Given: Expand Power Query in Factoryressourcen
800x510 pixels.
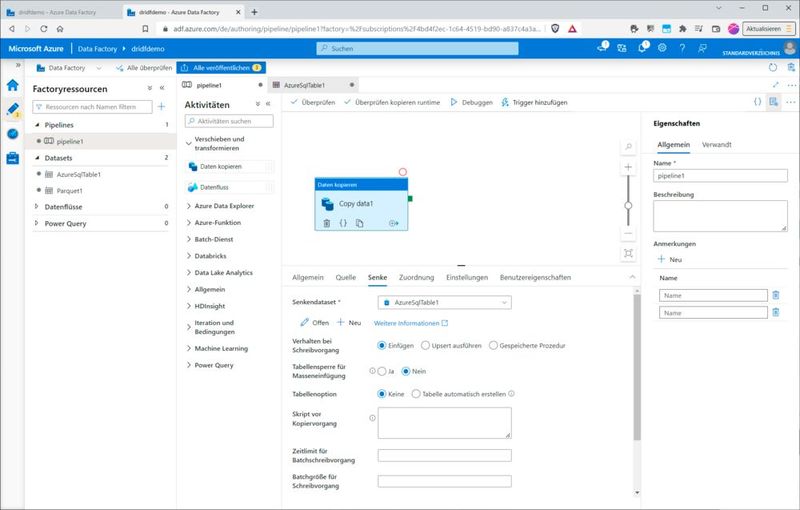Looking at the screenshot, I should tap(37, 223).
